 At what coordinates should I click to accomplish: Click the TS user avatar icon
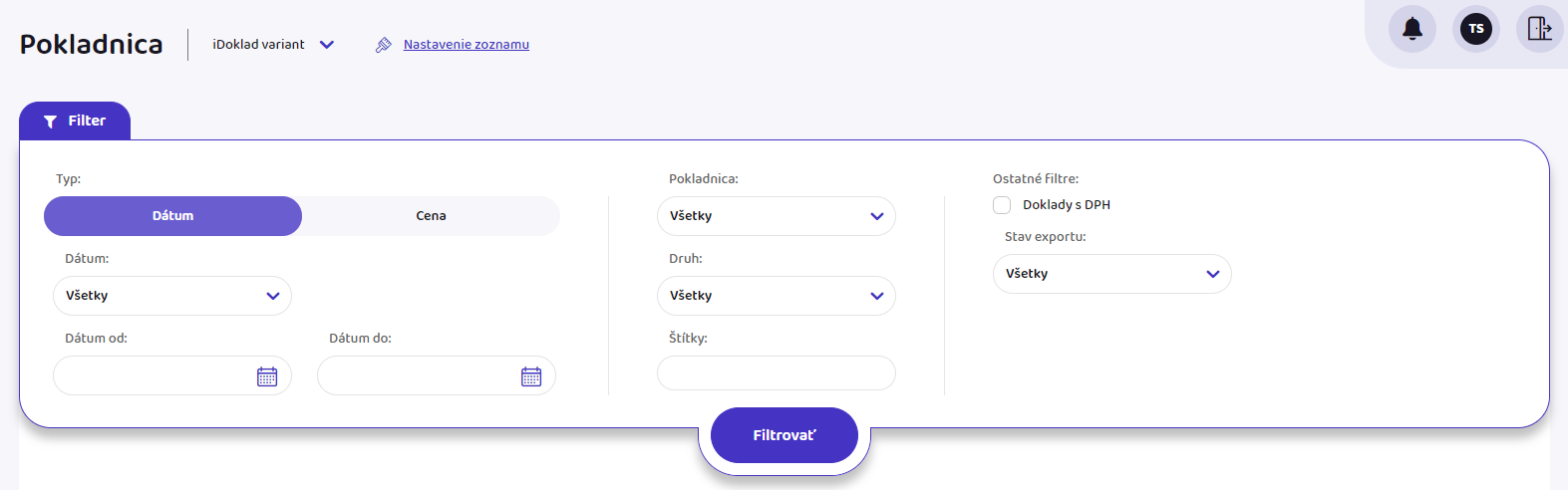(1475, 29)
